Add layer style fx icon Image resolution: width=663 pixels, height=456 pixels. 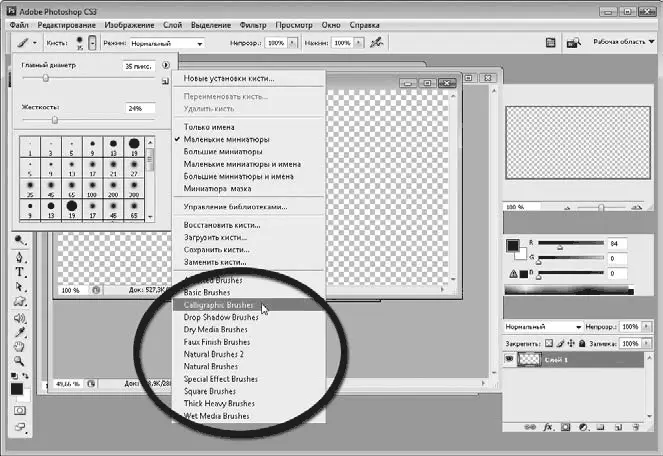click(x=548, y=427)
